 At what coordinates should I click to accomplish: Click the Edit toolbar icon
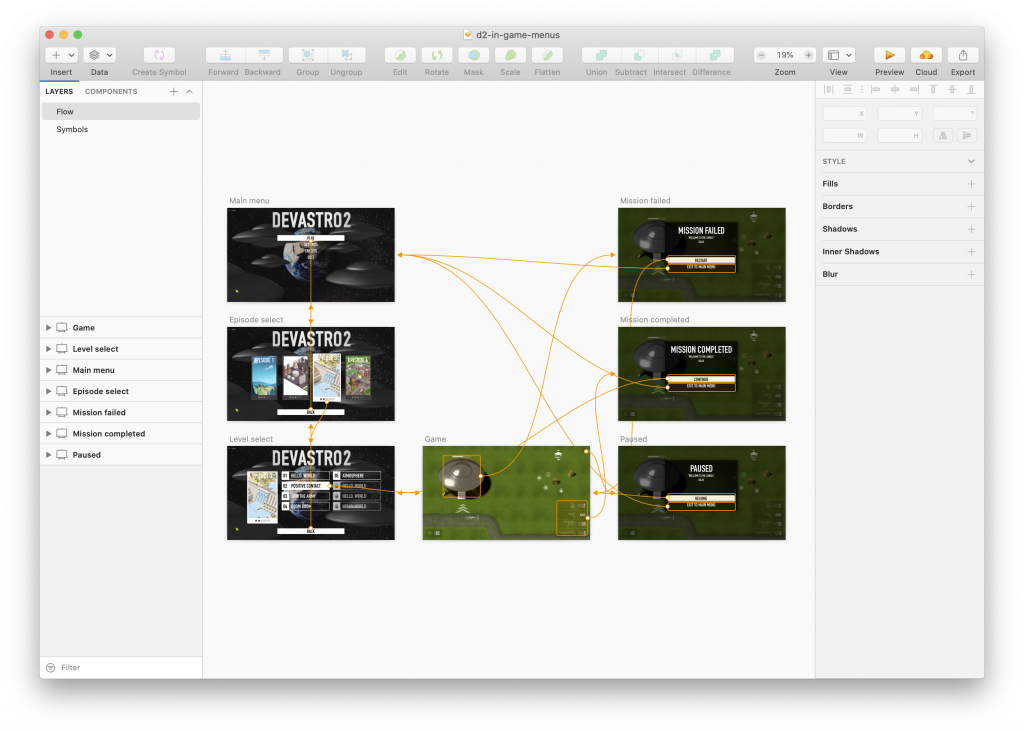point(400,56)
